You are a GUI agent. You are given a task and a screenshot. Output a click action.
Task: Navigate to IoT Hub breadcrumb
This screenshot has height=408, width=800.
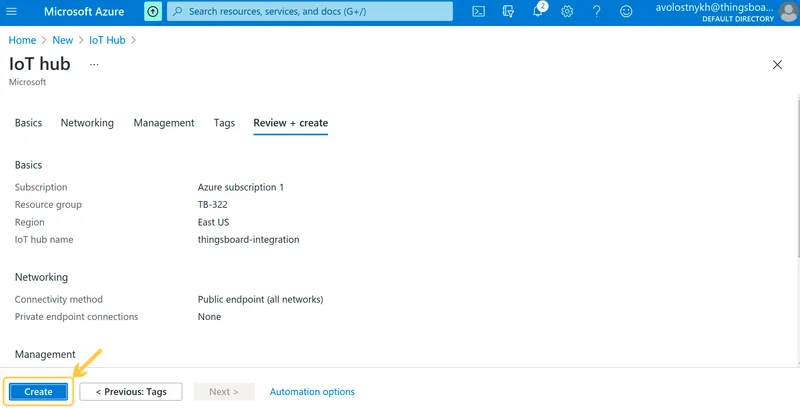pos(107,40)
